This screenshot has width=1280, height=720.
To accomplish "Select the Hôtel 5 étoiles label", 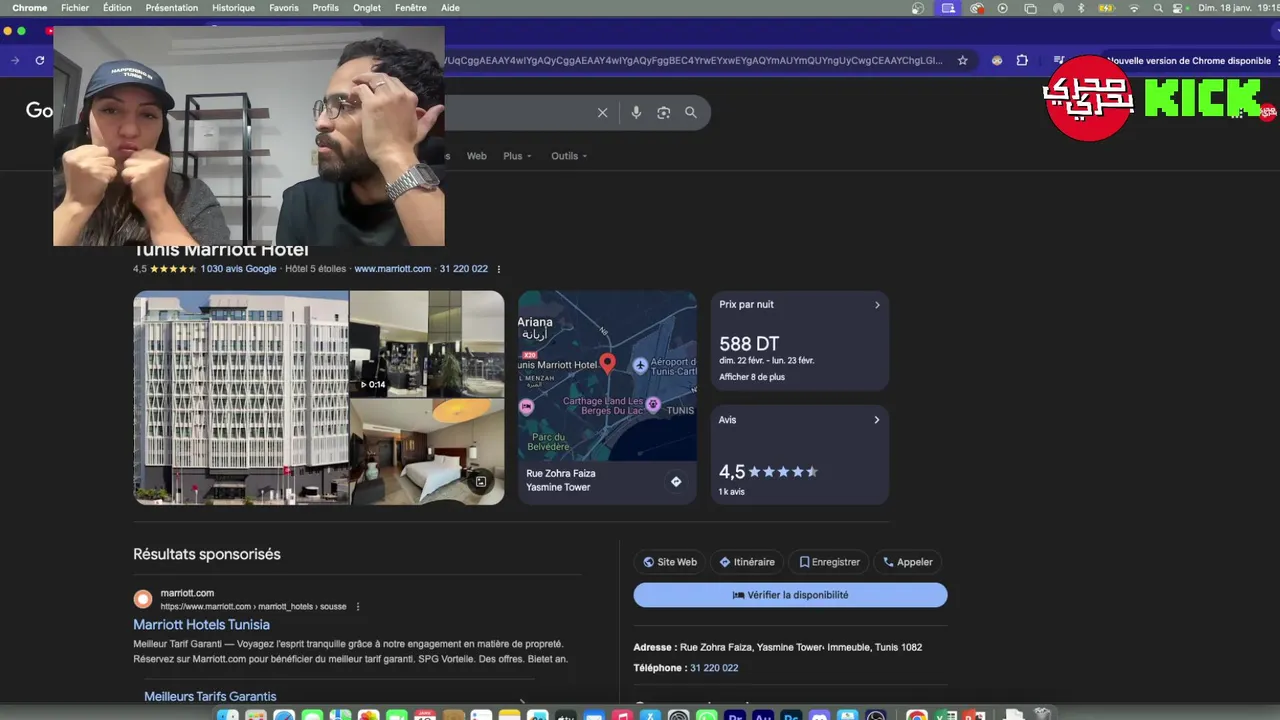I will point(315,269).
